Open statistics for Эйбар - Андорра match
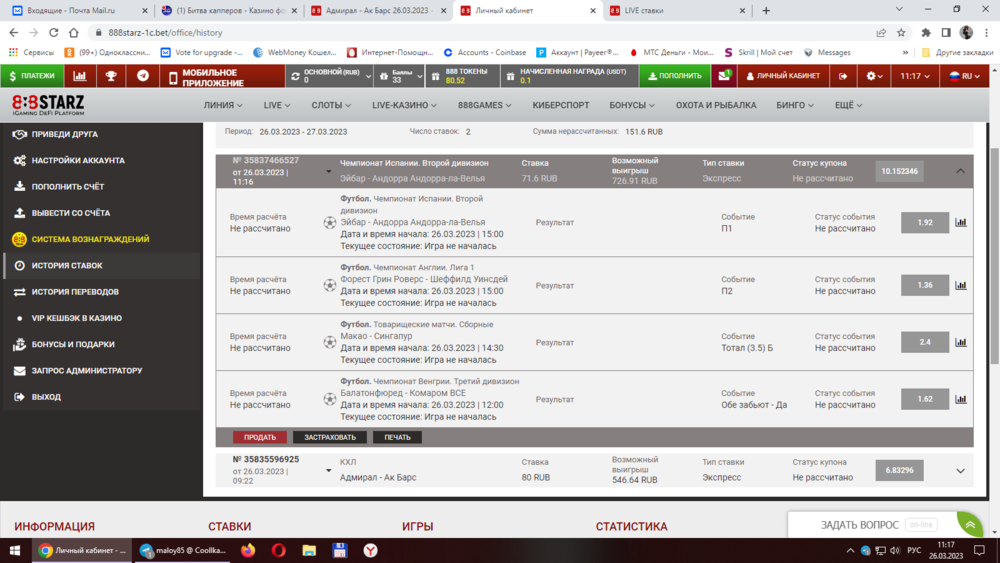Viewport: 1000px width, 563px height. tap(960, 223)
